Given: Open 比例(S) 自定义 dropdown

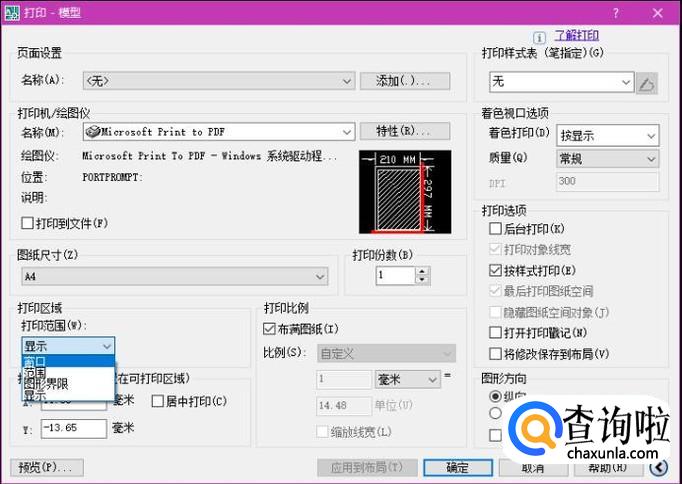Looking at the screenshot, I should click(x=387, y=354).
